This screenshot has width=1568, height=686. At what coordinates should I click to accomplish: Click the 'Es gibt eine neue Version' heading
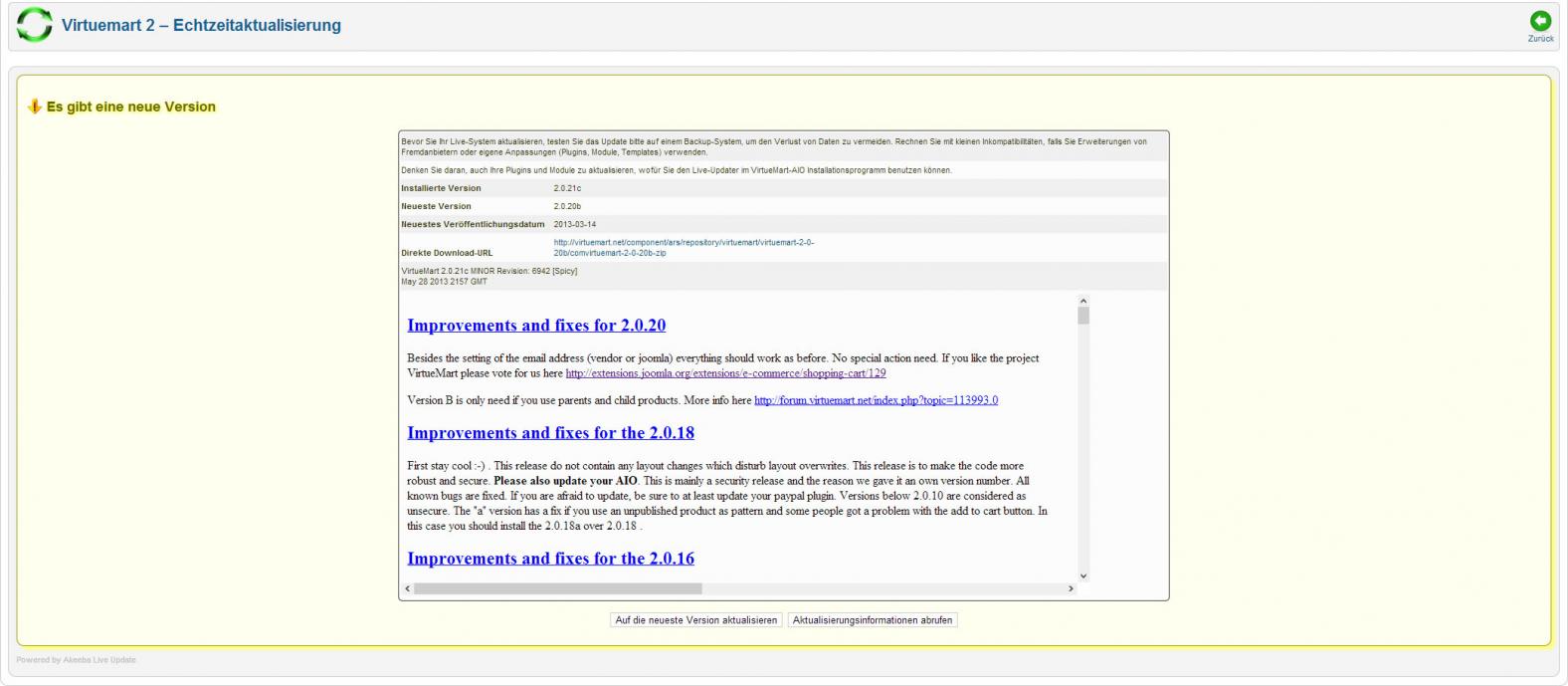(130, 107)
